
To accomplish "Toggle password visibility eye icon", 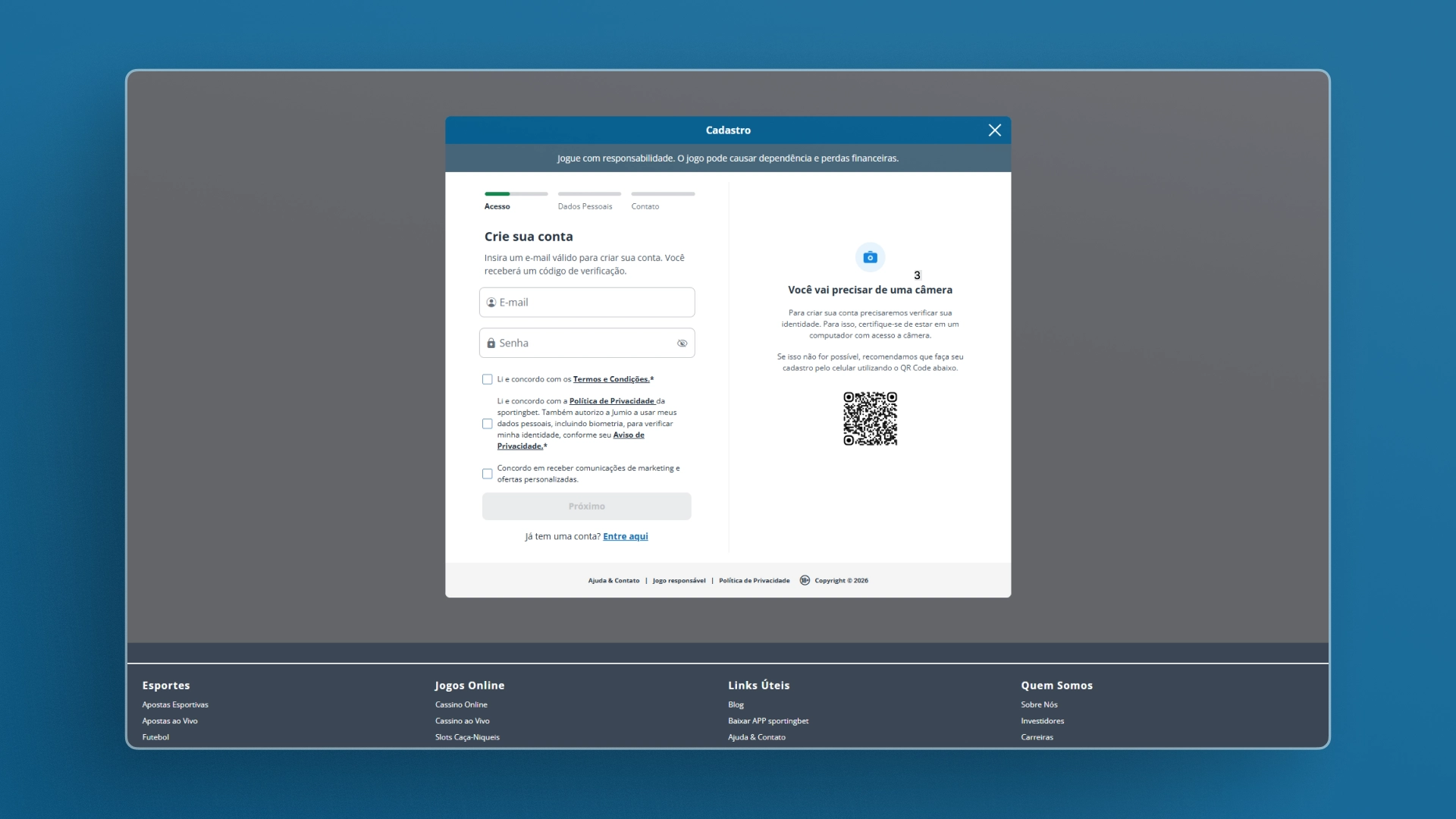I will click(x=682, y=344).
